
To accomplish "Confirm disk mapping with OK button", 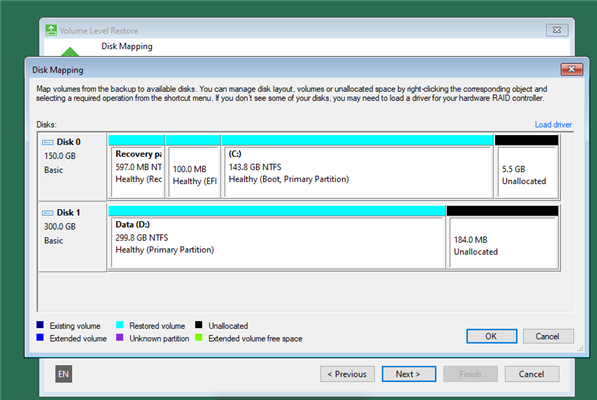I will click(492, 336).
